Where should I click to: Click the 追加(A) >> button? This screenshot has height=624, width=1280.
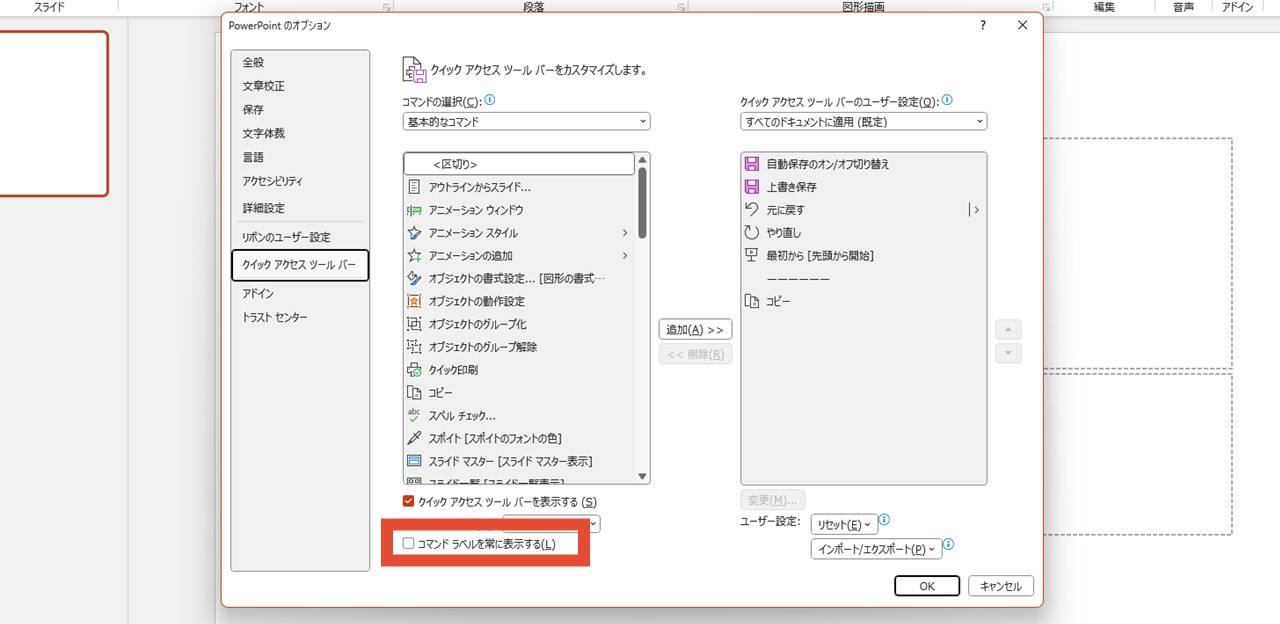click(695, 330)
